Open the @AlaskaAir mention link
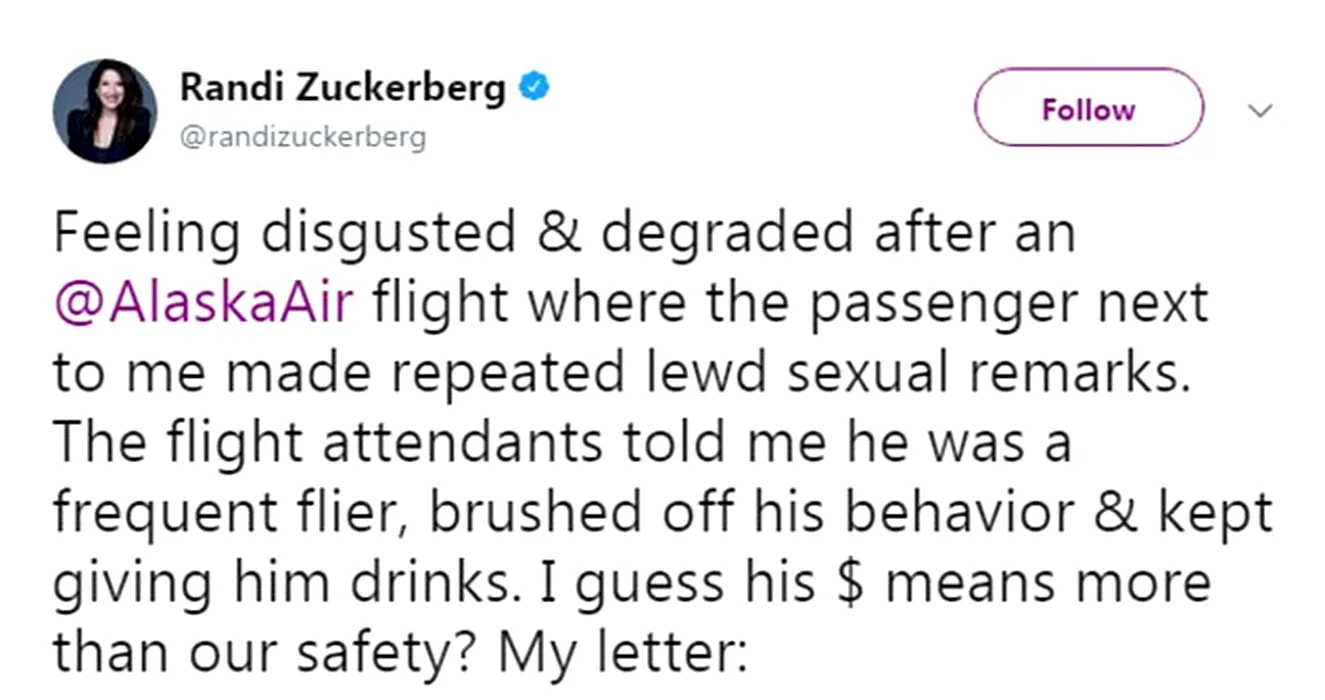Image resolution: width=1325 pixels, height=700 pixels. click(x=204, y=304)
